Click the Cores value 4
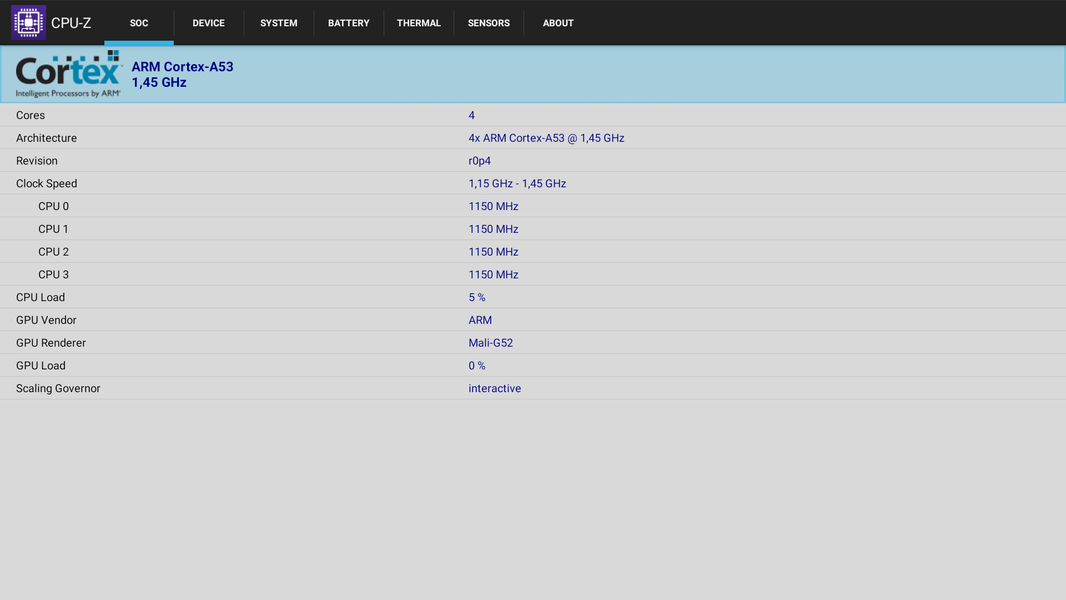Image resolution: width=1066 pixels, height=600 pixels. tap(472, 116)
